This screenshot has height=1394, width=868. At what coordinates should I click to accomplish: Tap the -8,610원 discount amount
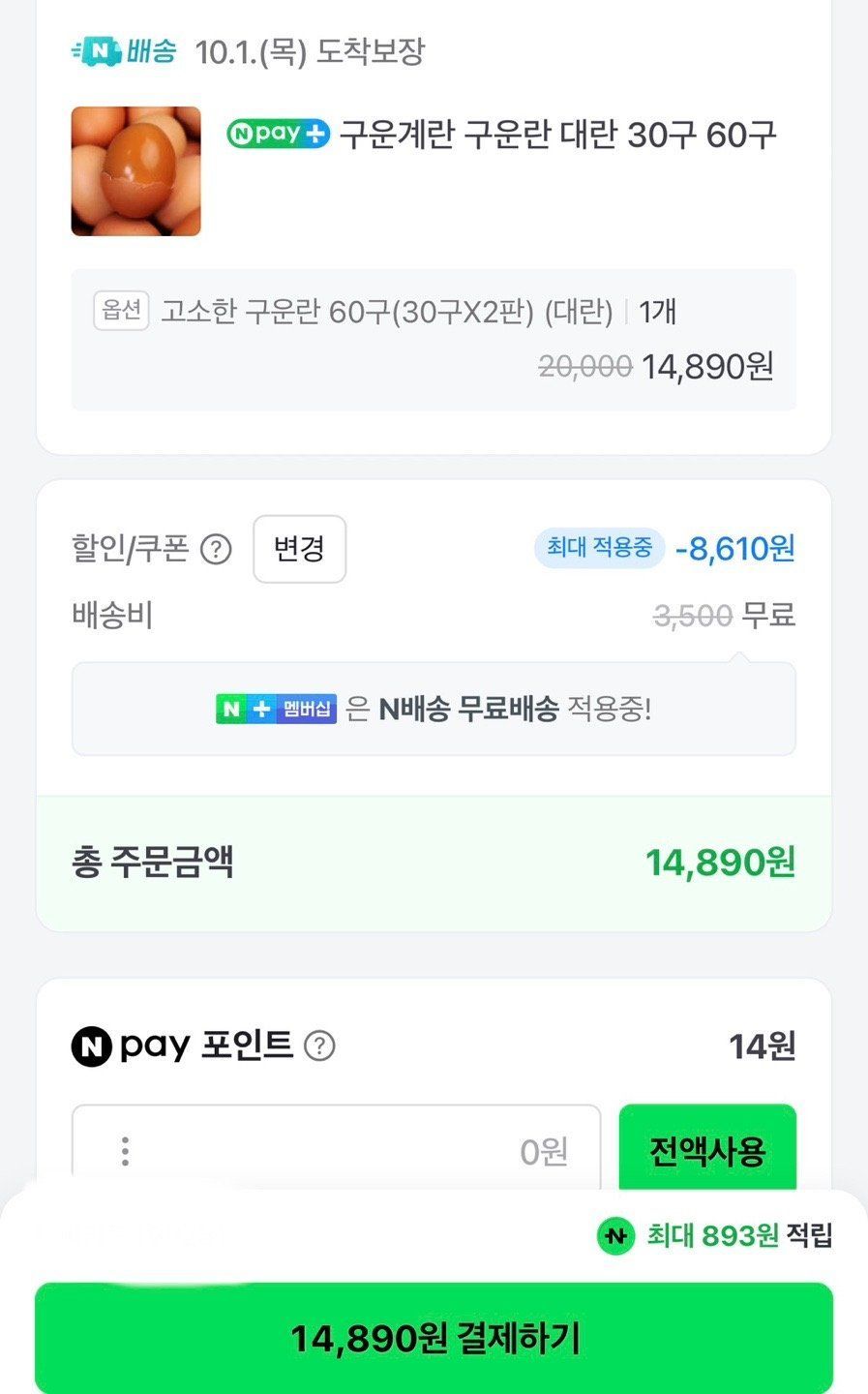click(735, 549)
